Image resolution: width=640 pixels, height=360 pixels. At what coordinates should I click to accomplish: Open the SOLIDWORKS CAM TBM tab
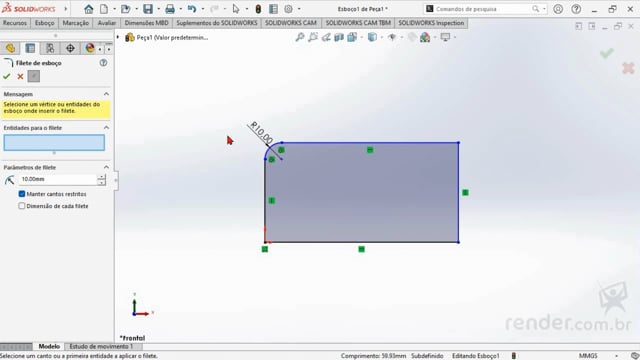pyautogui.click(x=358, y=23)
